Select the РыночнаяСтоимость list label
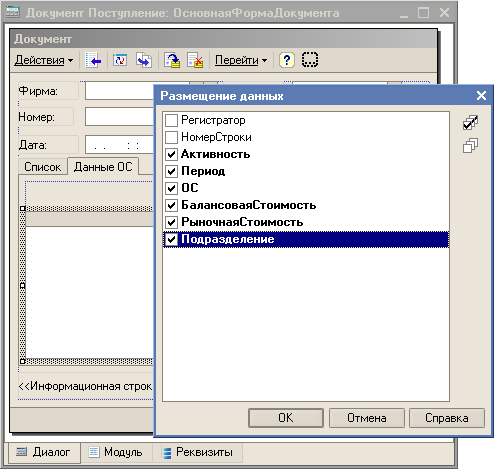 click(x=242, y=222)
